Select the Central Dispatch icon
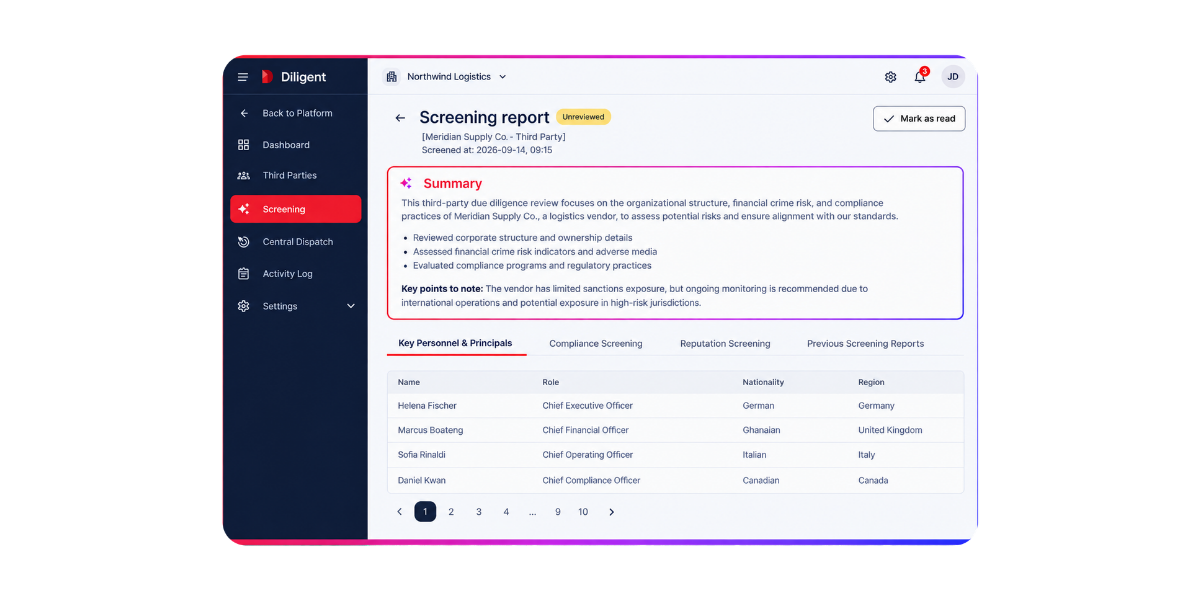This screenshot has width=1200, height=600. tap(243, 242)
